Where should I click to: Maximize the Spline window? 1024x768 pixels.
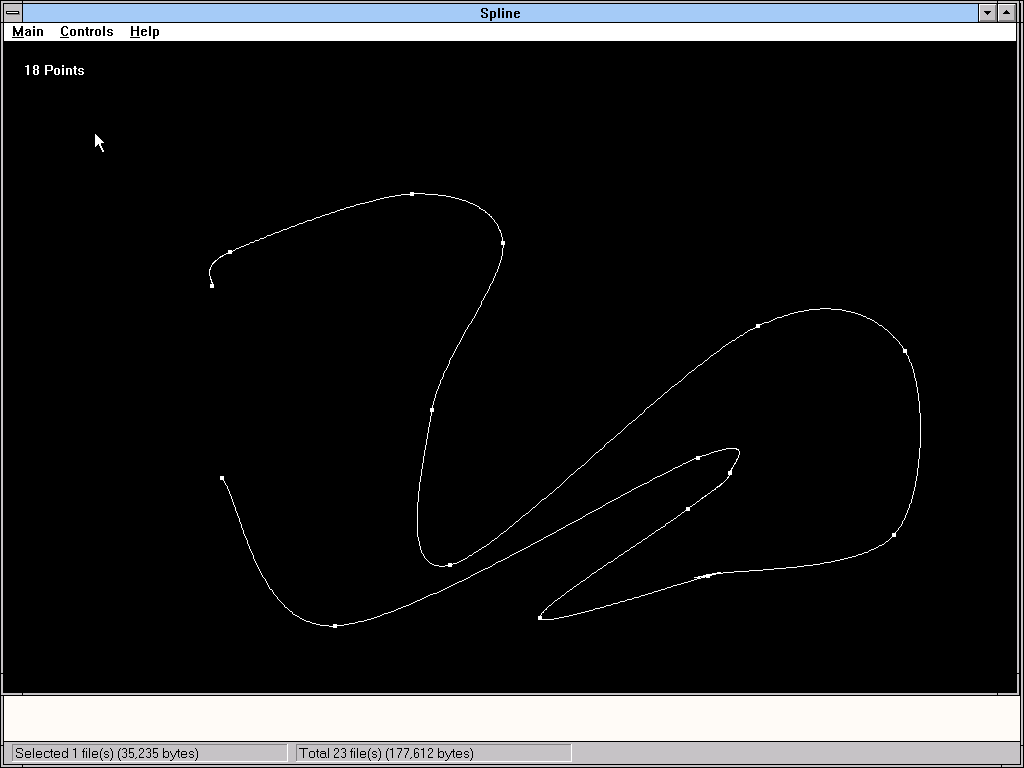[x=1006, y=13]
